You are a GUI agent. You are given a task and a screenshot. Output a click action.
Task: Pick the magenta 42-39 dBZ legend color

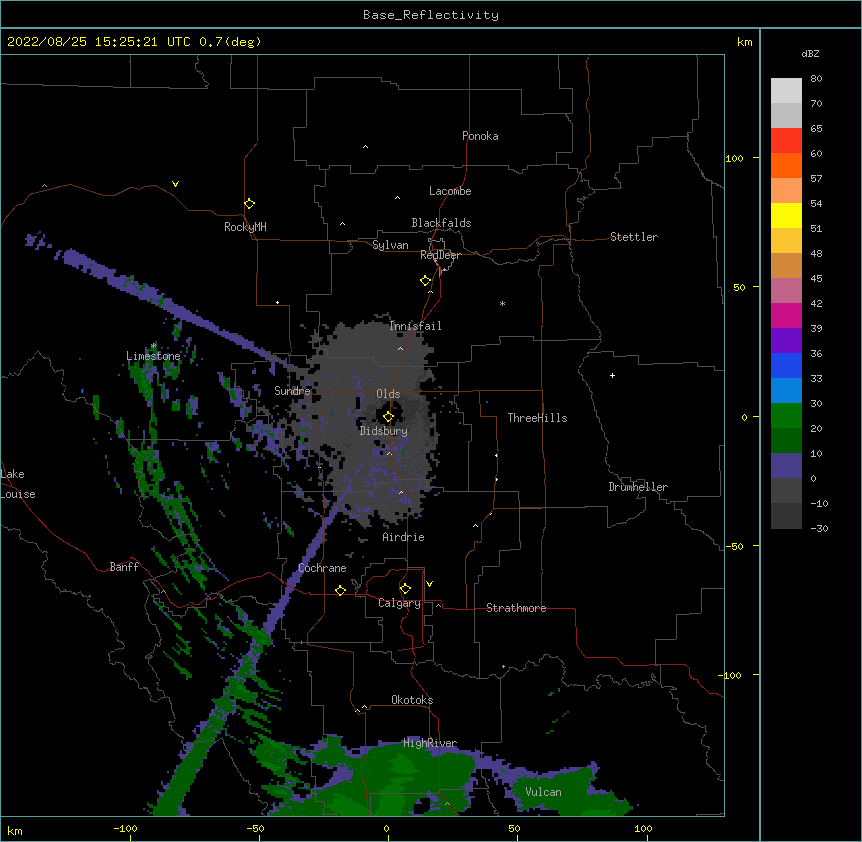786,316
